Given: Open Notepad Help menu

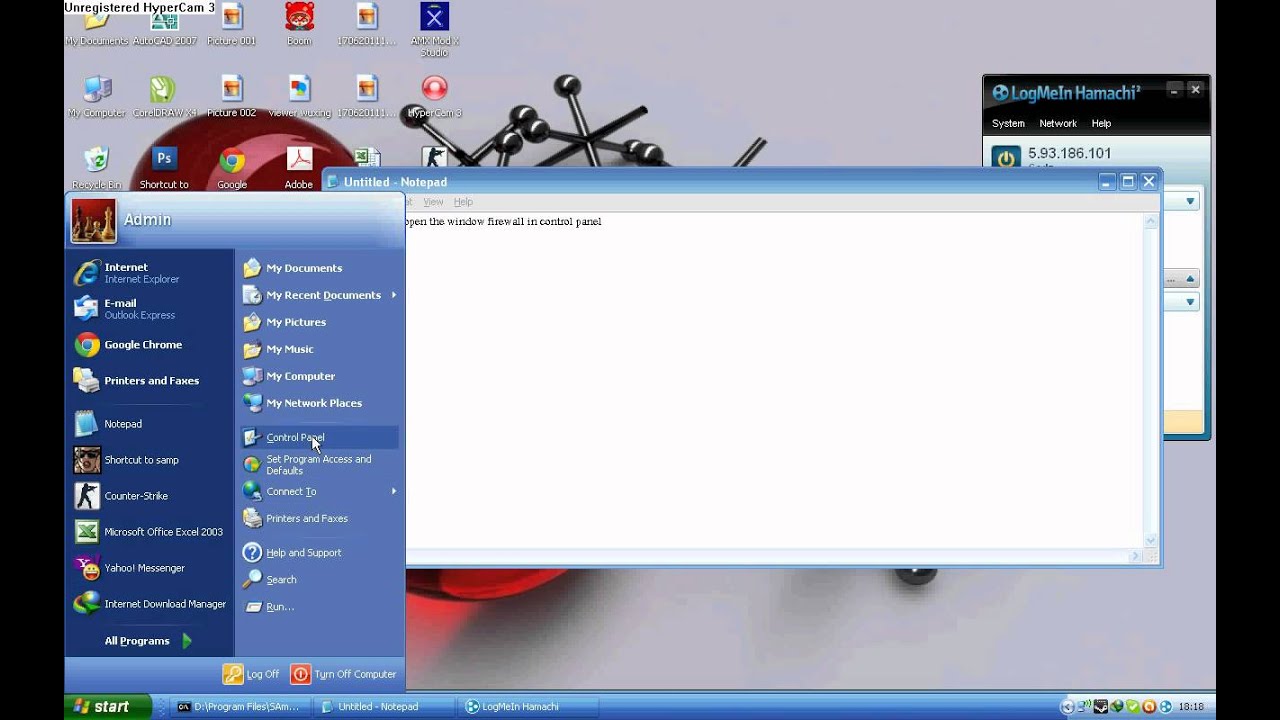Looking at the screenshot, I should pyautogui.click(x=463, y=202).
